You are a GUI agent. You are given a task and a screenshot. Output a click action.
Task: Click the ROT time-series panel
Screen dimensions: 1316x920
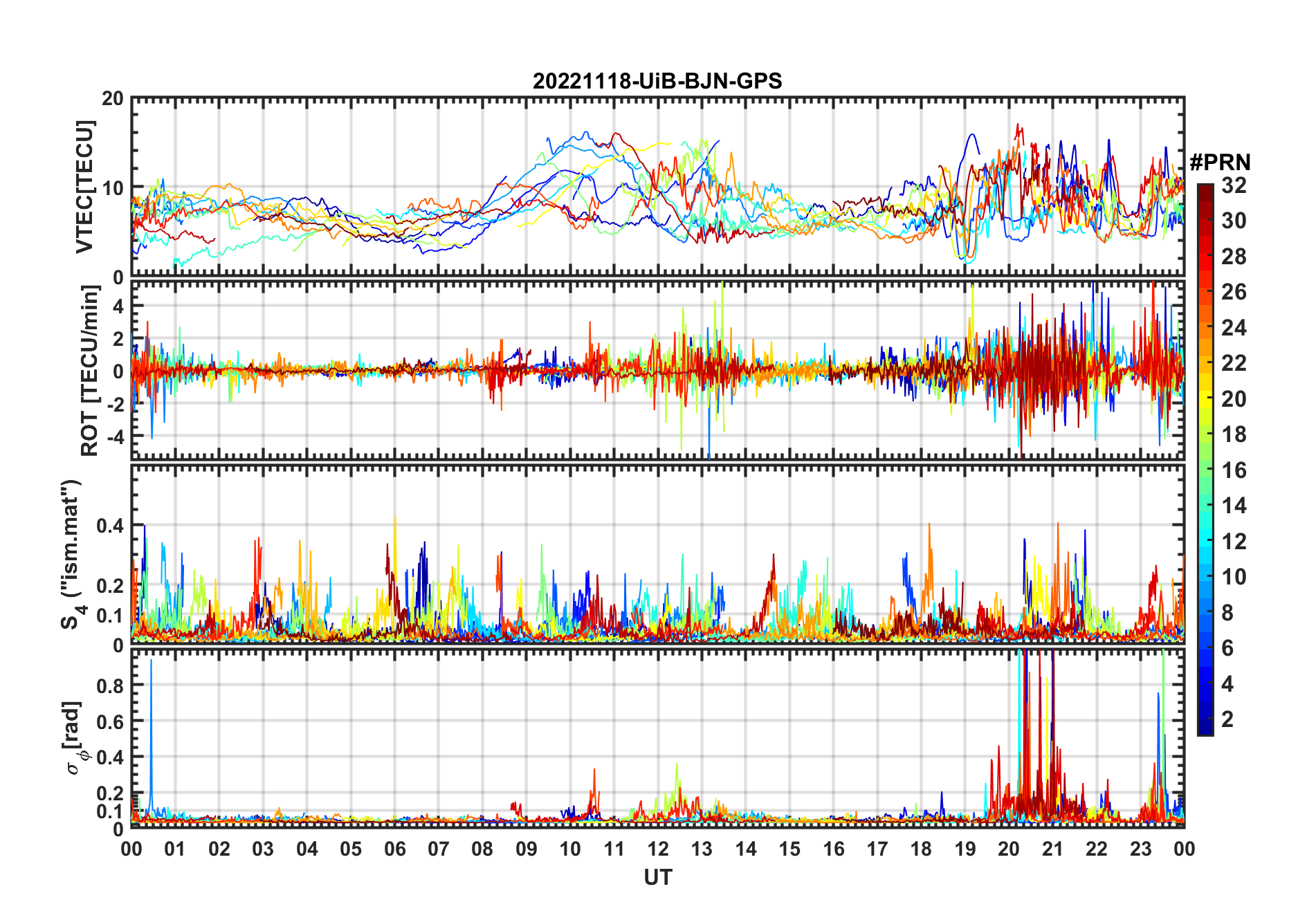pos(657,370)
